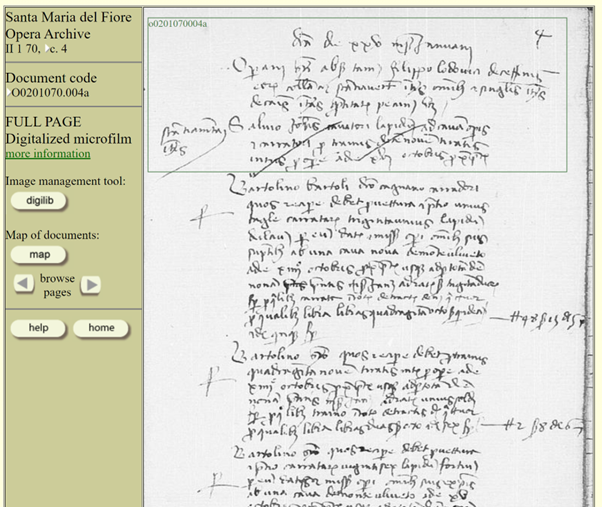Click the "II 1 70" volume reference
The image size is (602, 507).
point(23,49)
